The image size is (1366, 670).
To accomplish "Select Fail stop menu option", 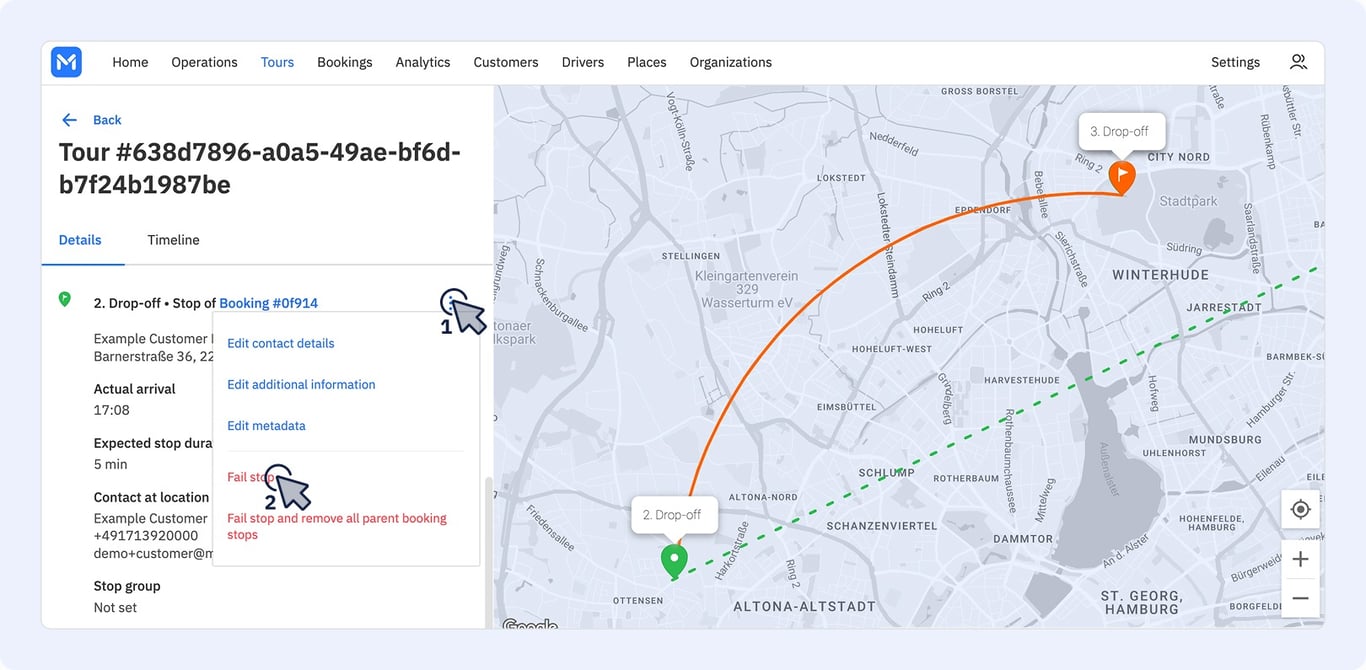I will (x=251, y=476).
